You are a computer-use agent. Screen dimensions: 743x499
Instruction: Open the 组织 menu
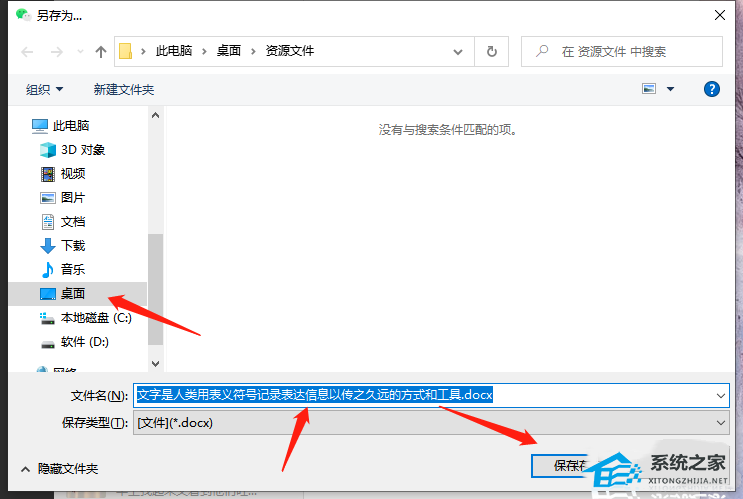[45, 89]
